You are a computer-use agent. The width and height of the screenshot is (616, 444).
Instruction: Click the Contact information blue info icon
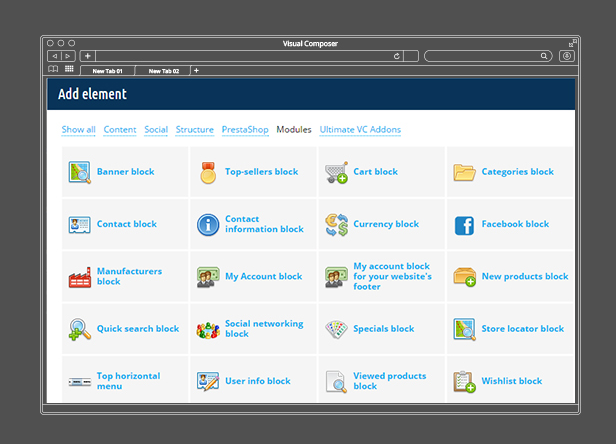tap(208, 224)
